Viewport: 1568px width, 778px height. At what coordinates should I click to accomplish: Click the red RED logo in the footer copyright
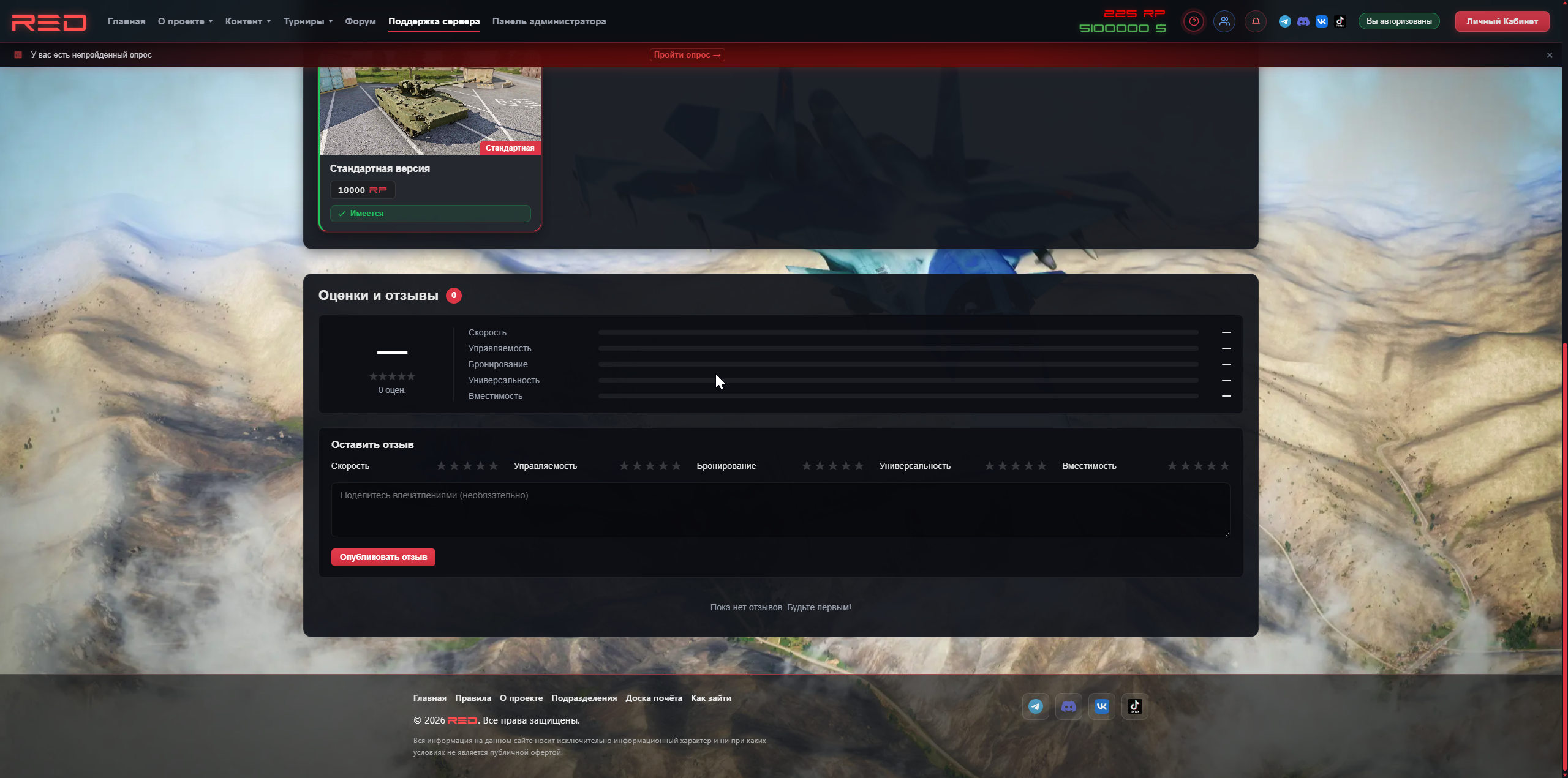[x=462, y=720]
